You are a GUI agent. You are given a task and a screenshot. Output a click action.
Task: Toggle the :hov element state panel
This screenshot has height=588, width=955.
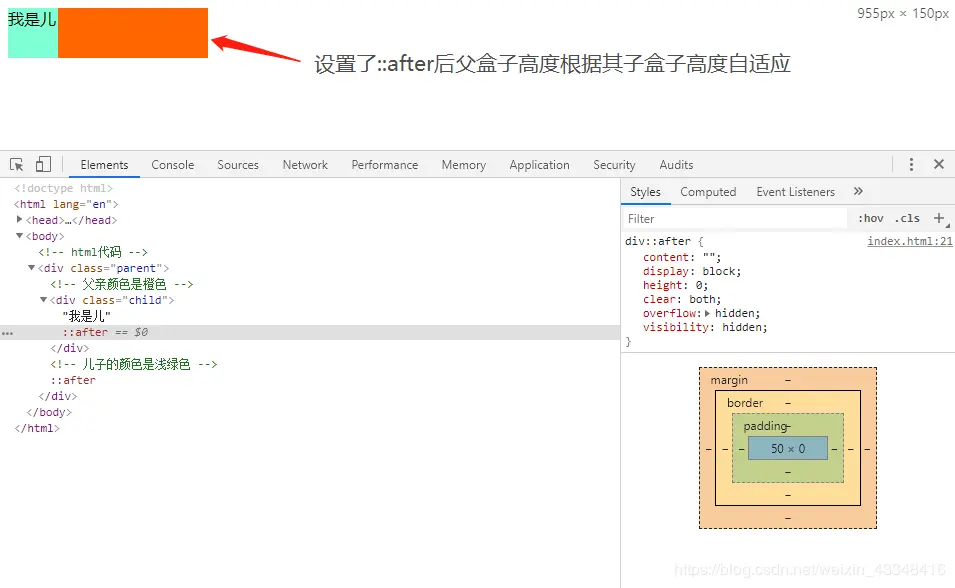pyautogui.click(x=870, y=218)
